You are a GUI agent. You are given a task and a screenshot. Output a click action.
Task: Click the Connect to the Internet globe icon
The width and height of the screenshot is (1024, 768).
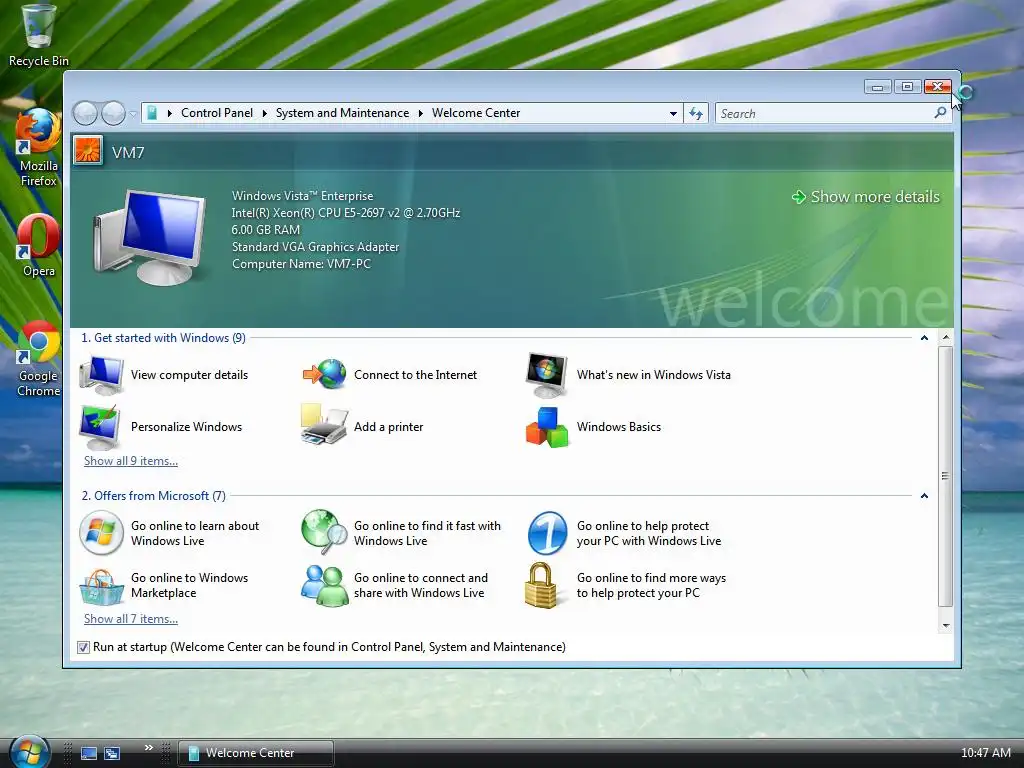pos(324,374)
